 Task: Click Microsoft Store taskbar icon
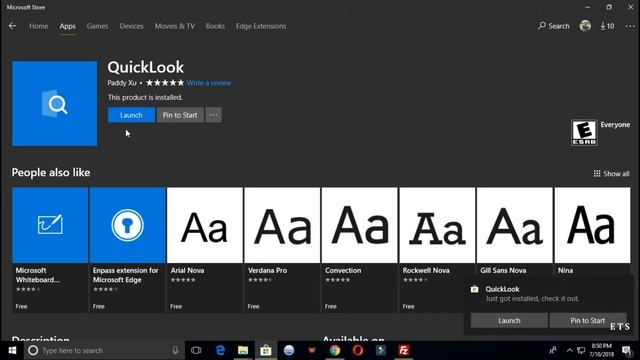pos(266,350)
